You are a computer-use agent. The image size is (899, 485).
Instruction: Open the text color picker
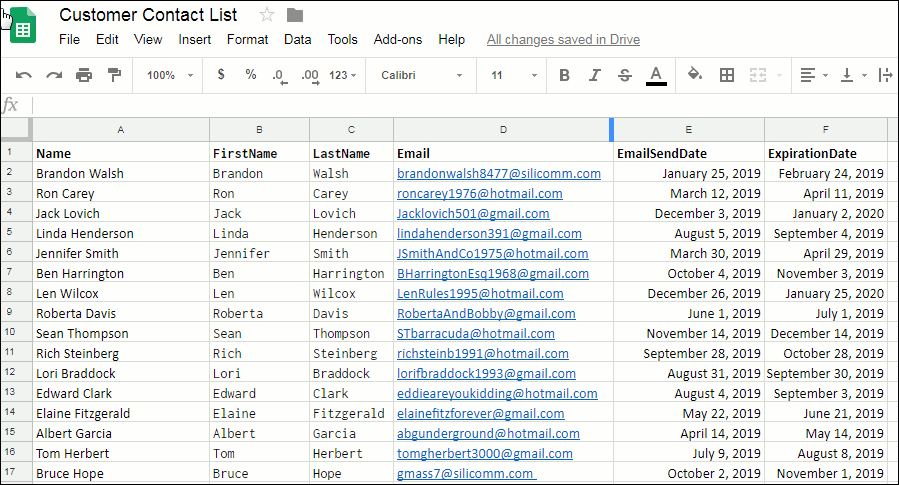click(656, 75)
